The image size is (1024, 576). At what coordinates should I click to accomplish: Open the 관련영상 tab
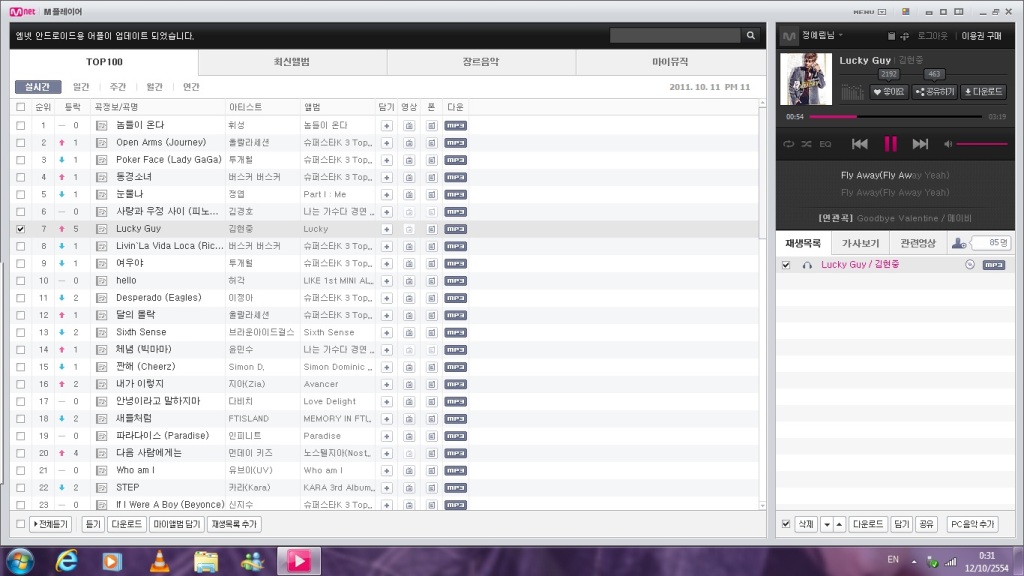(x=918, y=243)
